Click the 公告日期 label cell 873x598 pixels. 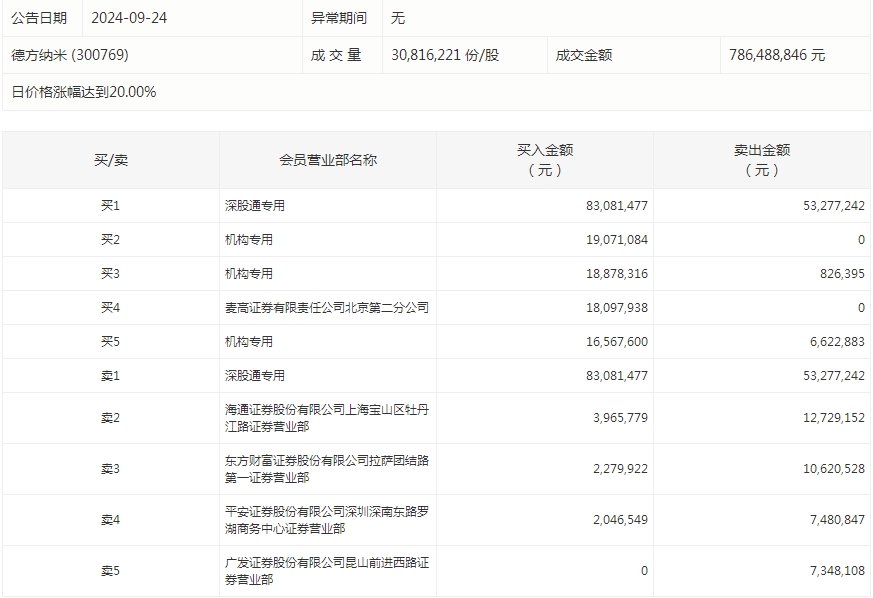[x=39, y=18]
